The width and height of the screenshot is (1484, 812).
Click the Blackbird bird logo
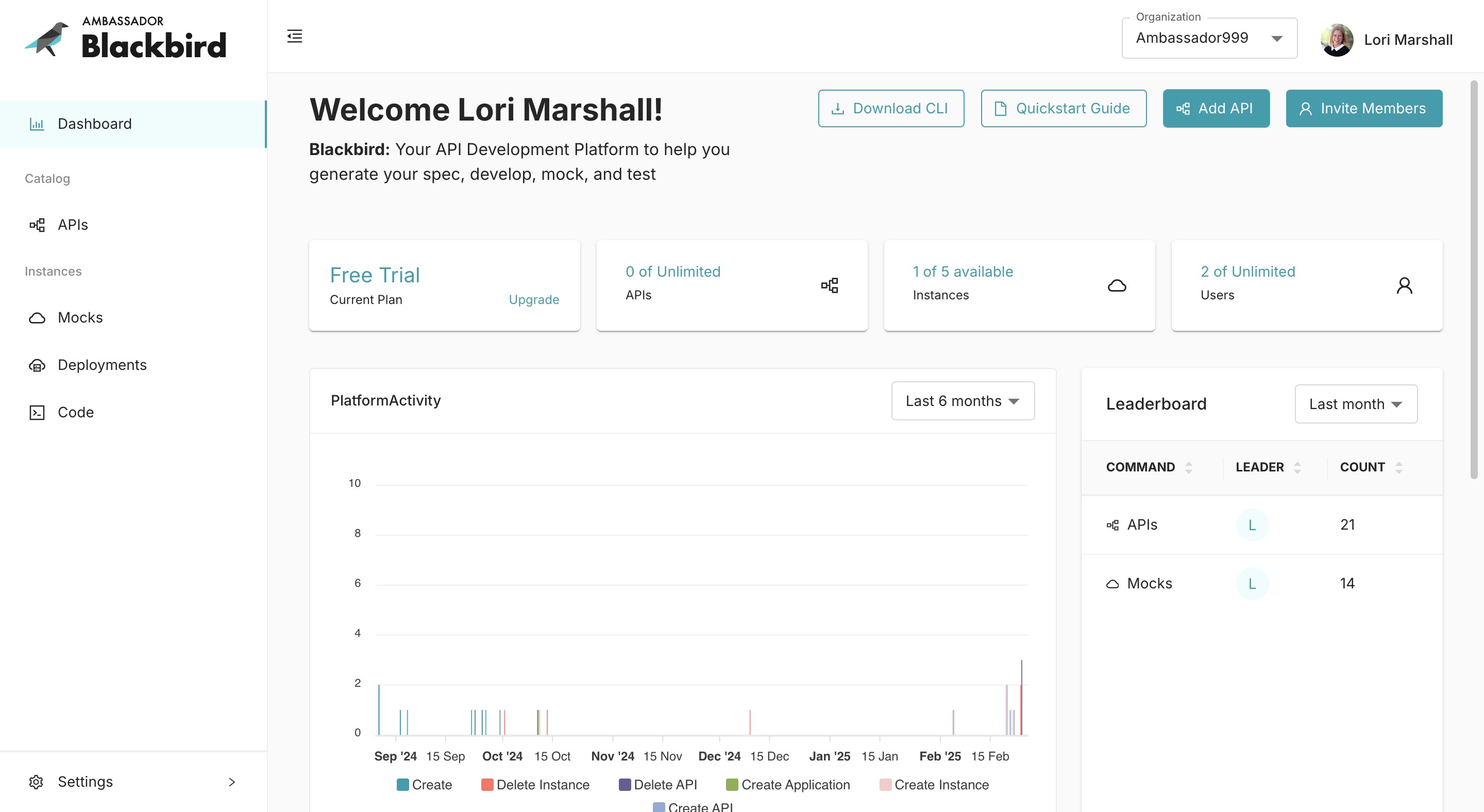pos(47,39)
